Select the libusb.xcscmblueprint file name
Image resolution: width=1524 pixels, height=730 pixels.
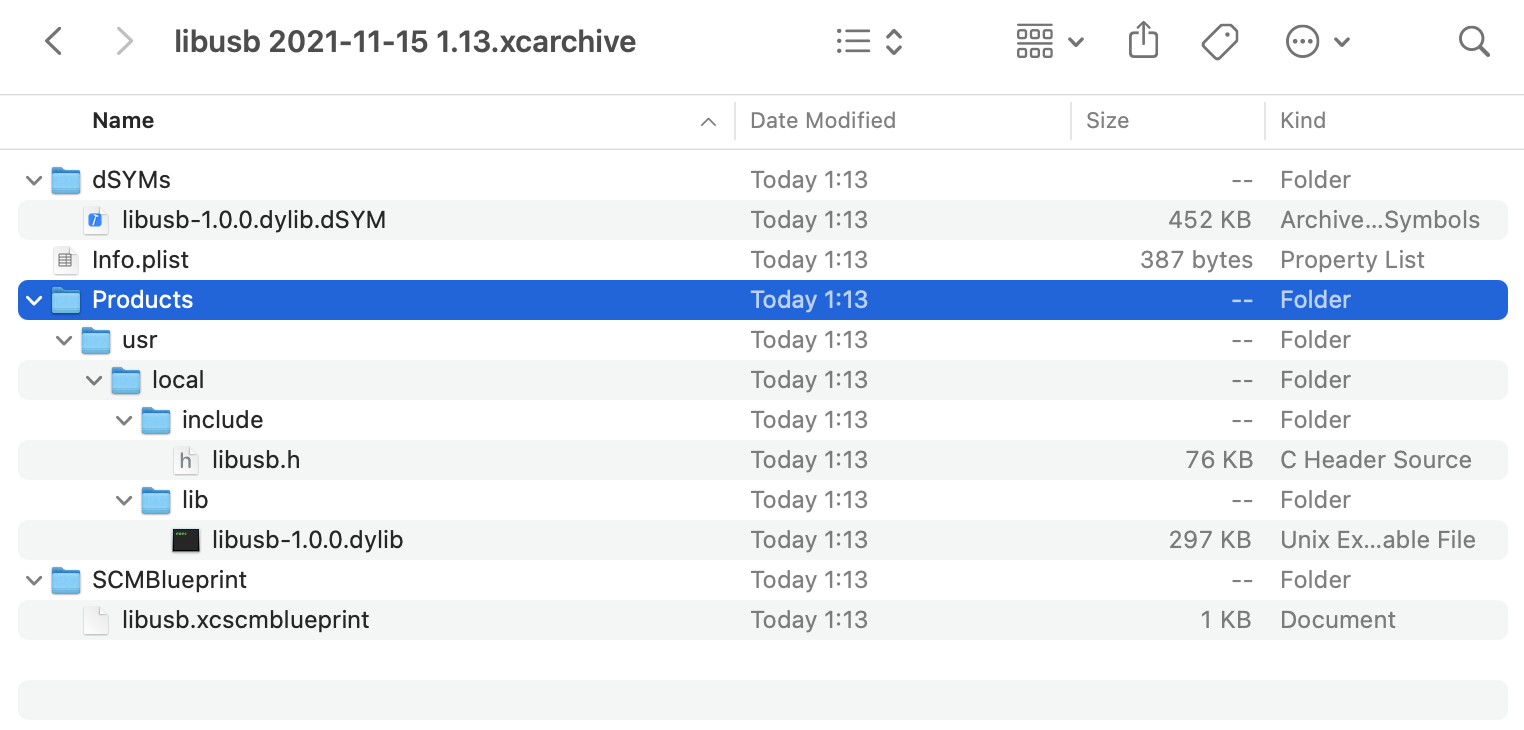click(246, 620)
